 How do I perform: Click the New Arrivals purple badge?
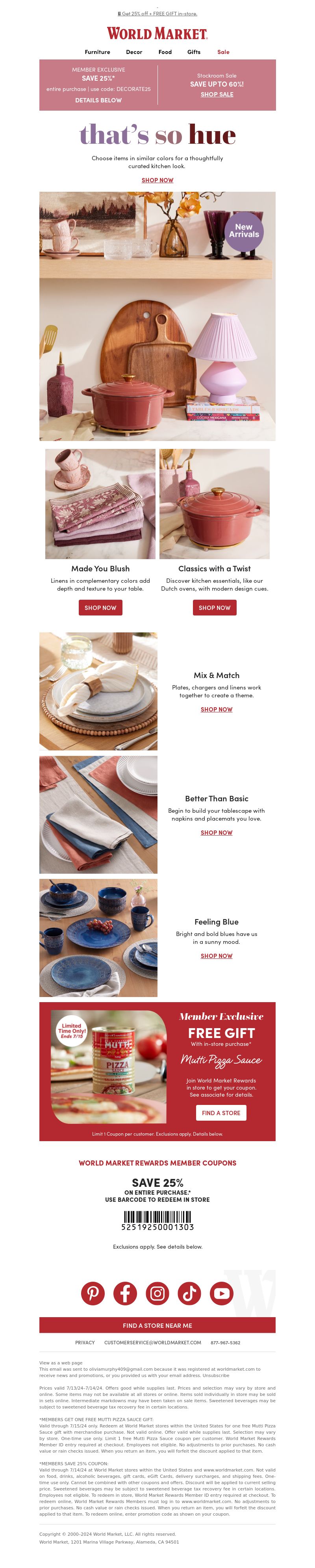pos(244,231)
